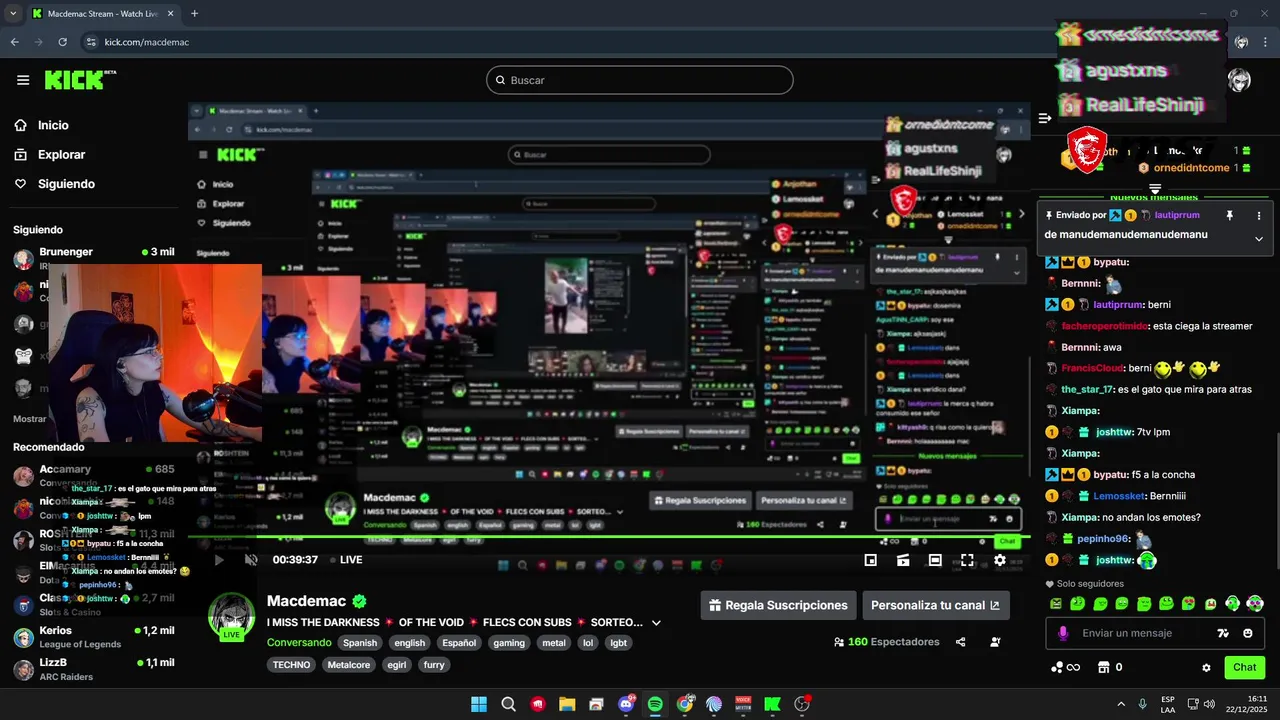This screenshot has width=1280, height=720.
Task: Open Inicio in the sidebar
Action: click(42, 125)
